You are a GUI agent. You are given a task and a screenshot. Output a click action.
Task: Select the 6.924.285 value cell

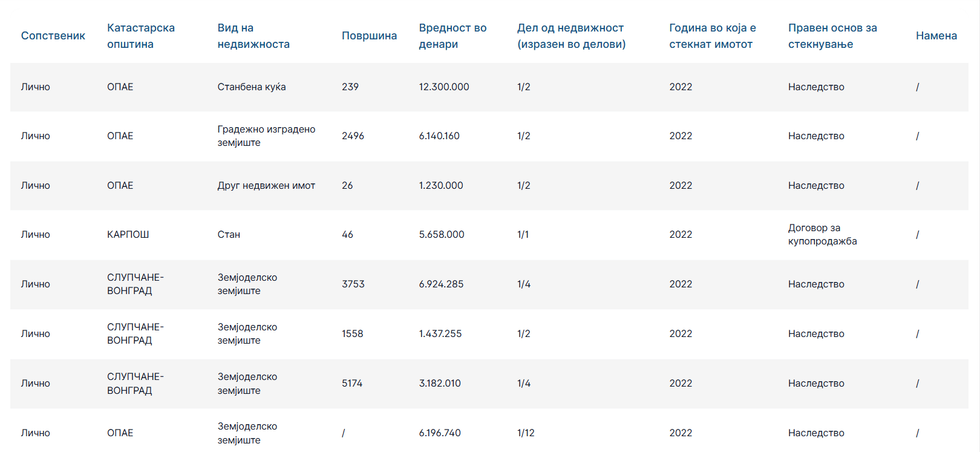[x=442, y=284]
